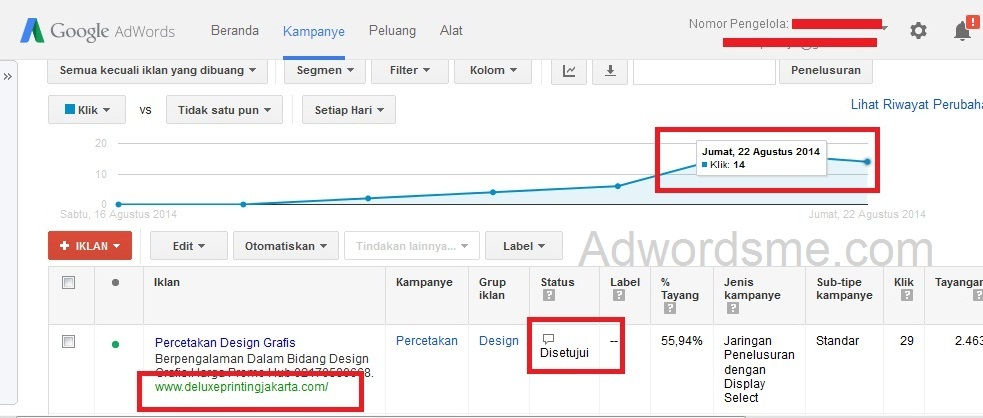This screenshot has height=418, width=983.
Task: Open the Klik metric dropdown
Action: (x=87, y=110)
